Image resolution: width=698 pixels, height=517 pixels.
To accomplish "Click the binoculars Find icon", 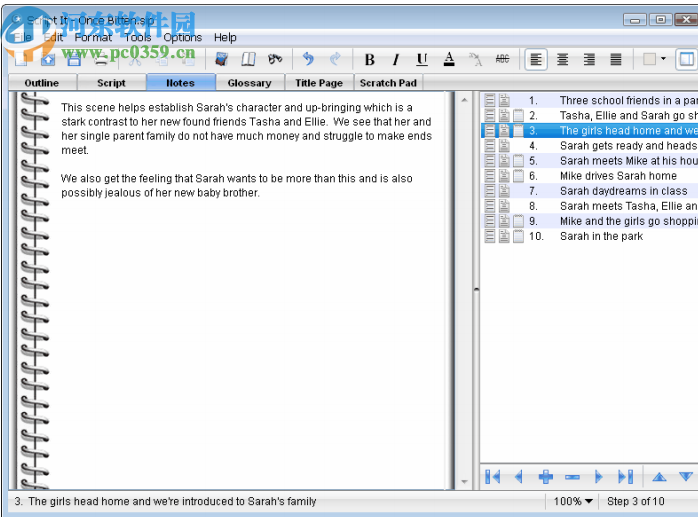I will coord(275,60).
